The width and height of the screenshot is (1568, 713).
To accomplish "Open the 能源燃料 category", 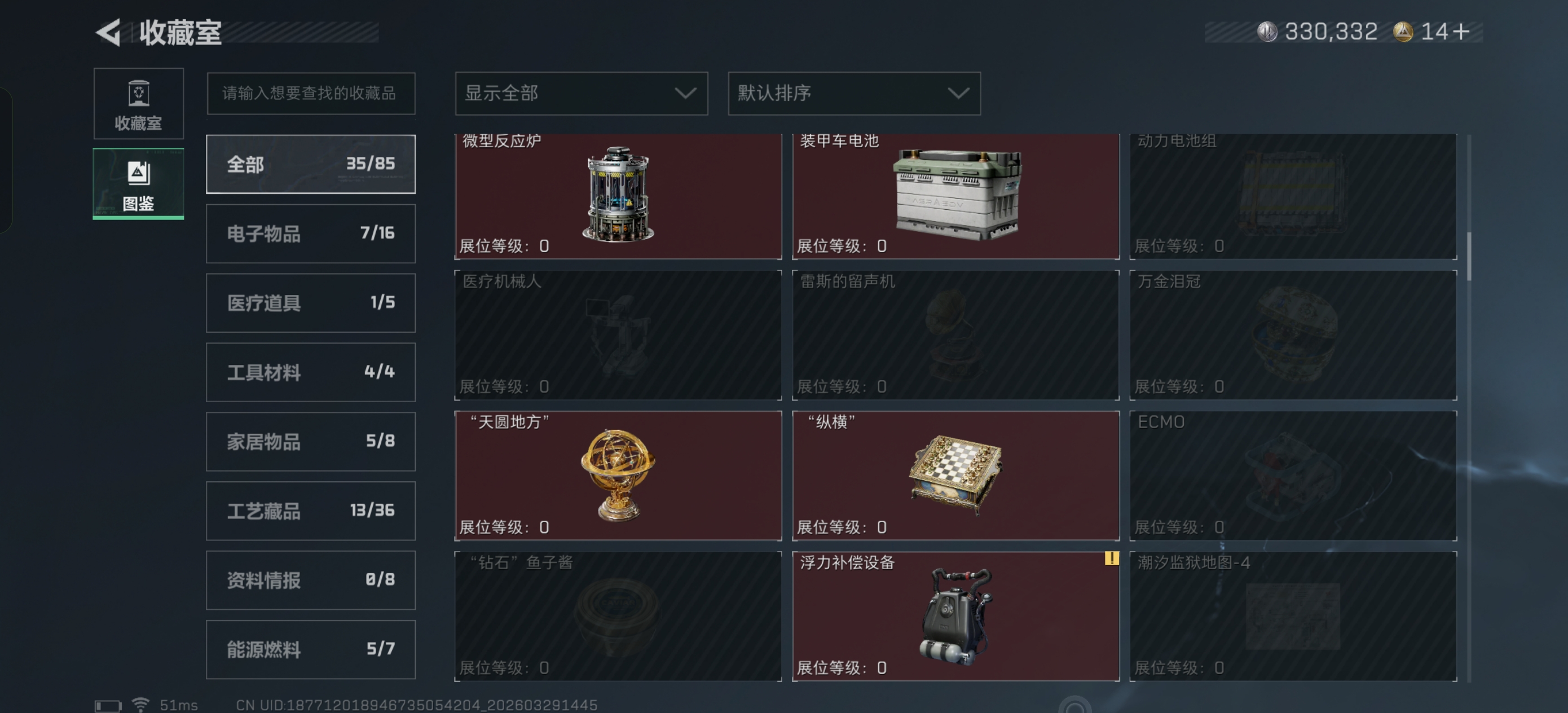I will click(310, 650).
